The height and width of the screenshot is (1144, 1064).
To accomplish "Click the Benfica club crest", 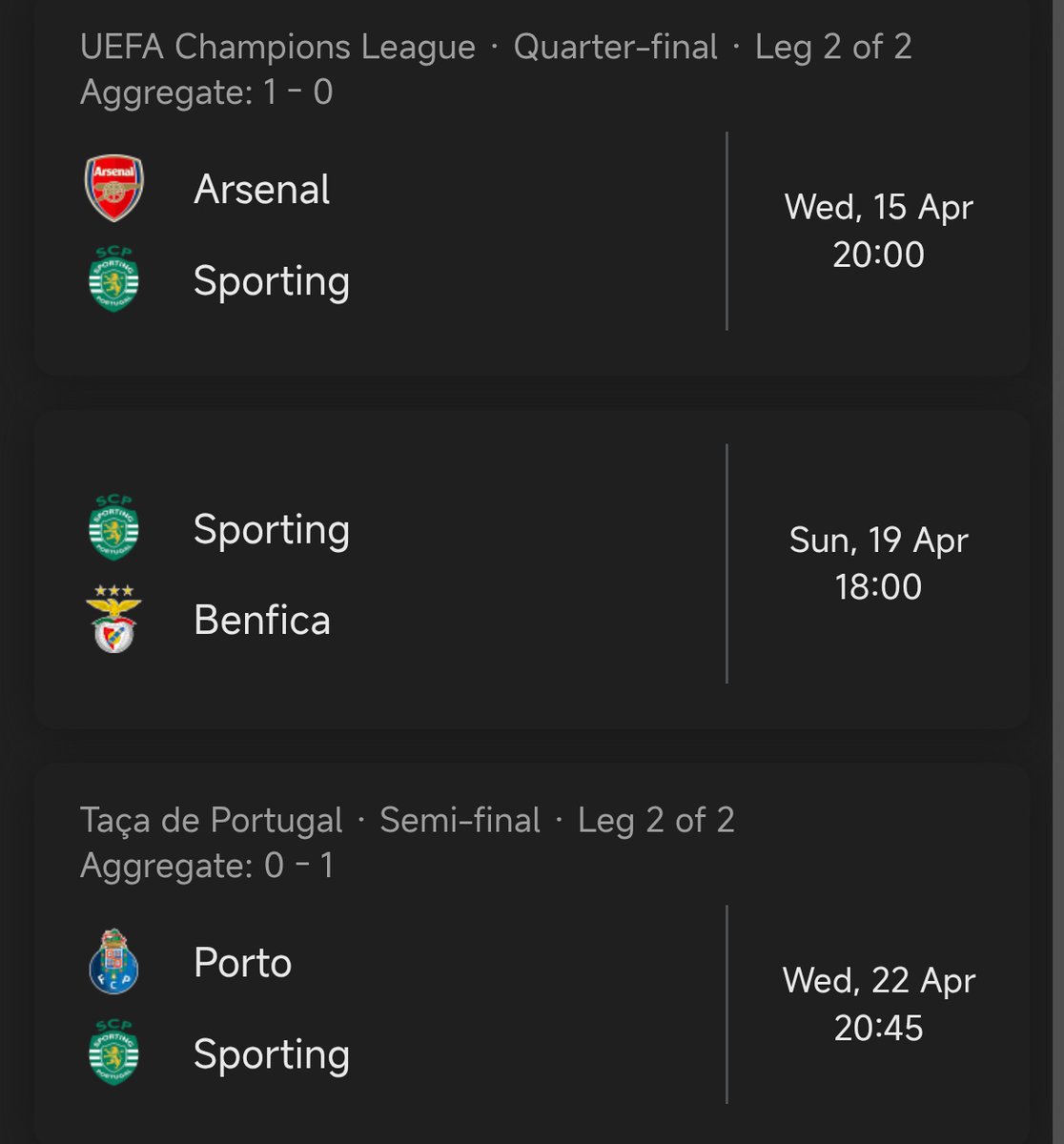I will [114, 620].
